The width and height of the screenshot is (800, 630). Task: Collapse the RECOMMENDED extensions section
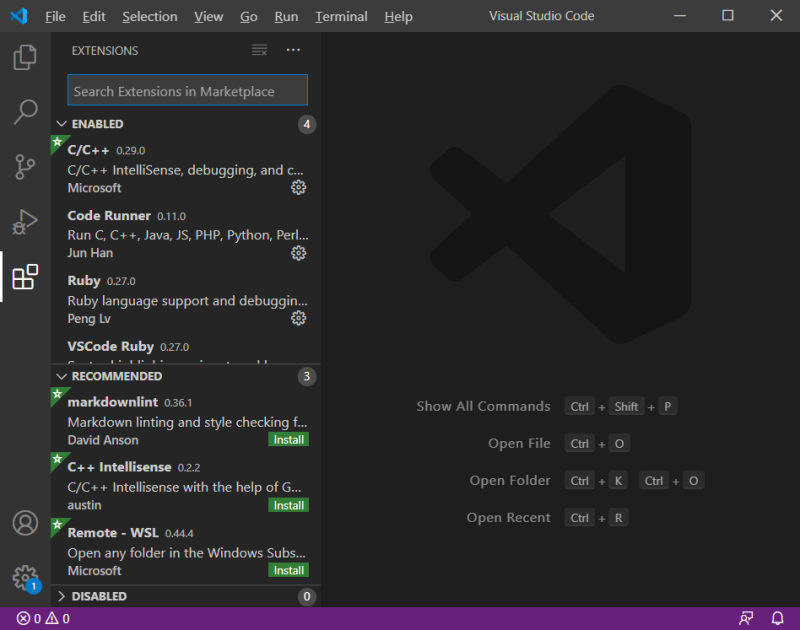(62, 376)
